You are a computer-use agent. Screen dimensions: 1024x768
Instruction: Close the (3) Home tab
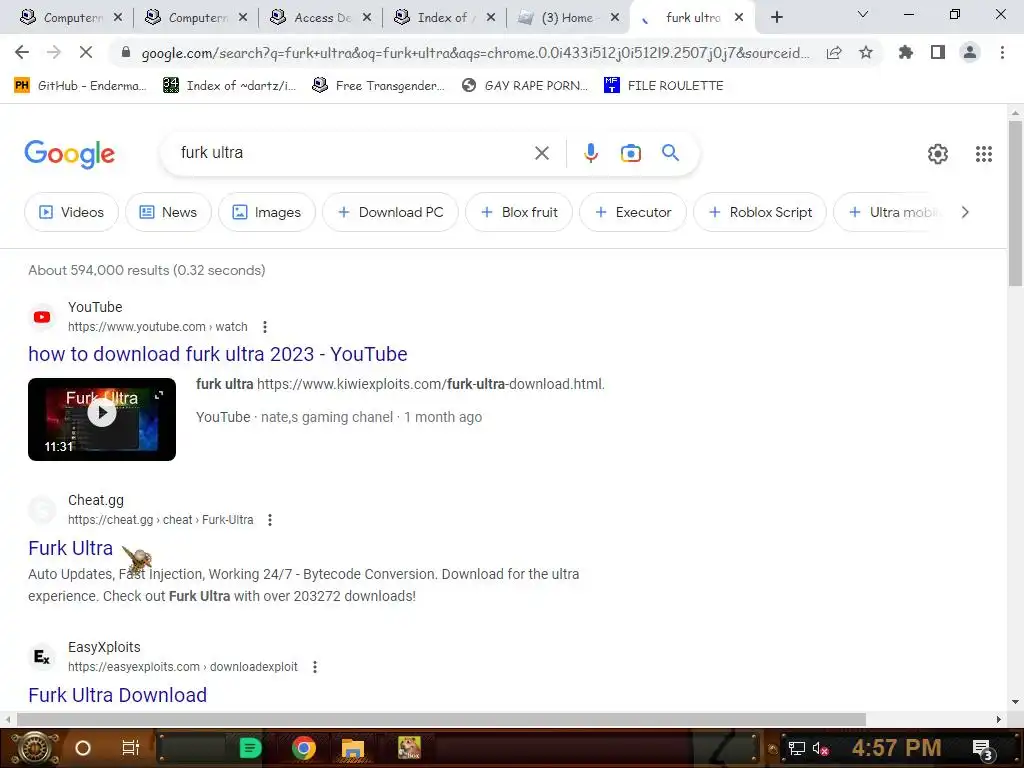615,18
